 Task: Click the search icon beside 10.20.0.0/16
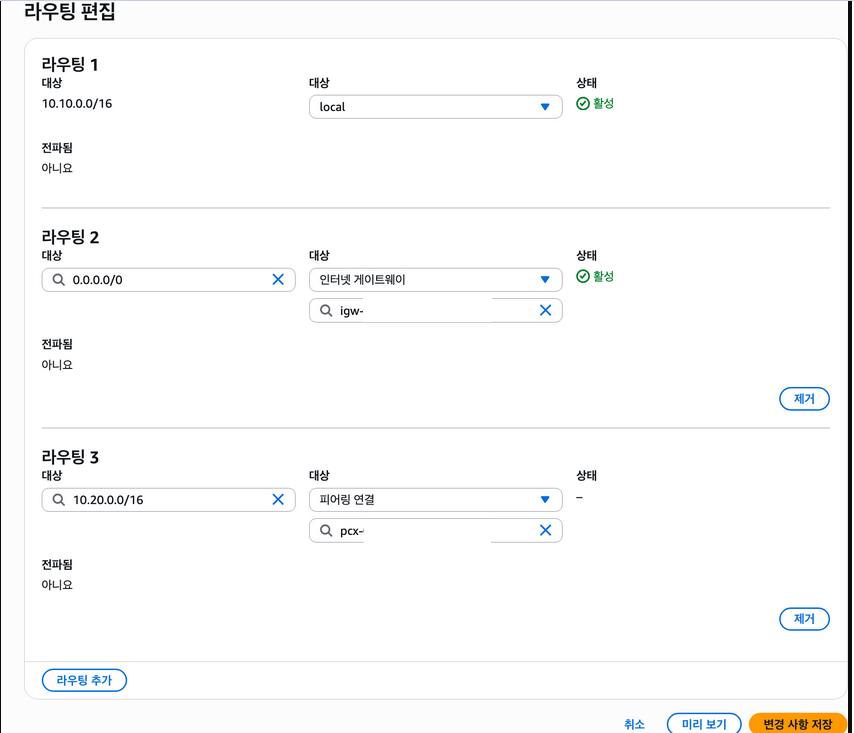tap(59, 500)
